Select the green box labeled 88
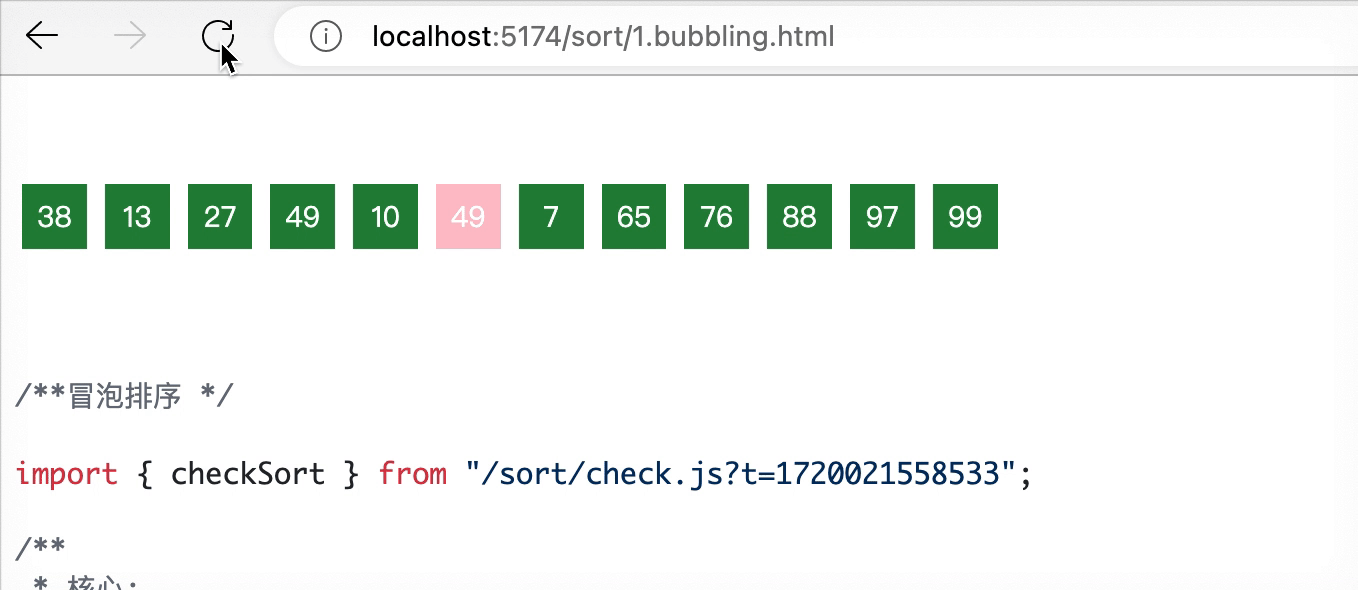 pos(798,216)
